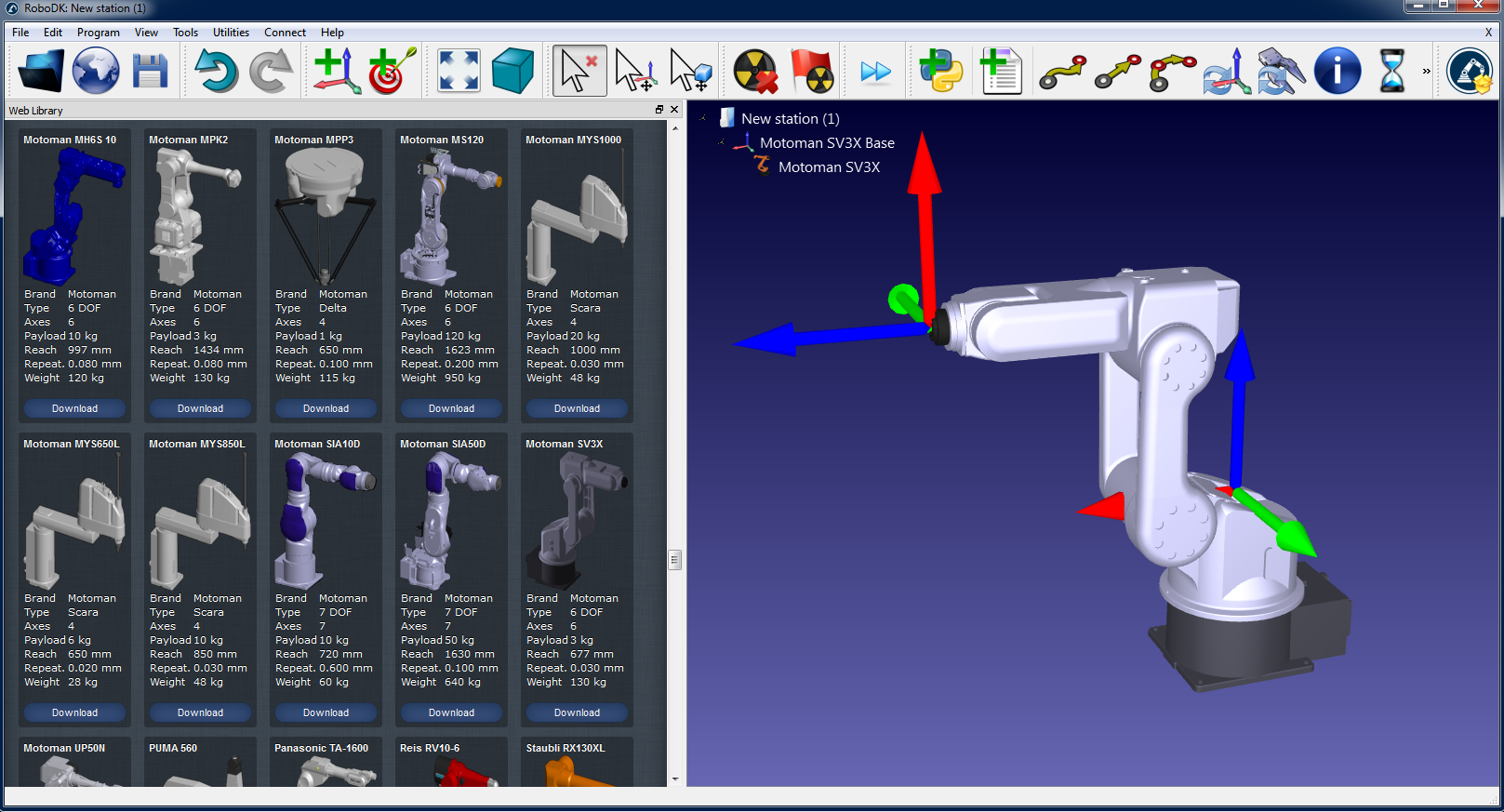
Task: Download the Motoman SIA10D robot
Action: [326, 712]
